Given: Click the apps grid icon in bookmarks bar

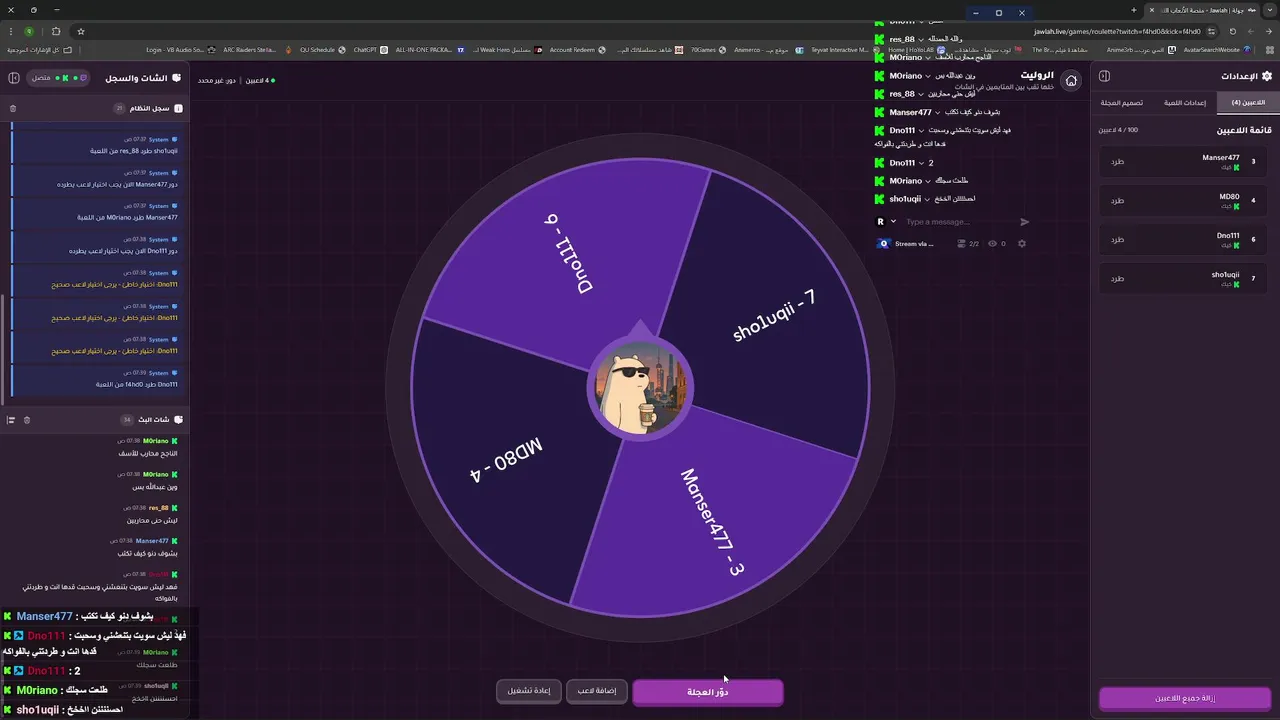Looking at the screenshot, I should (x=1270, y=50).
